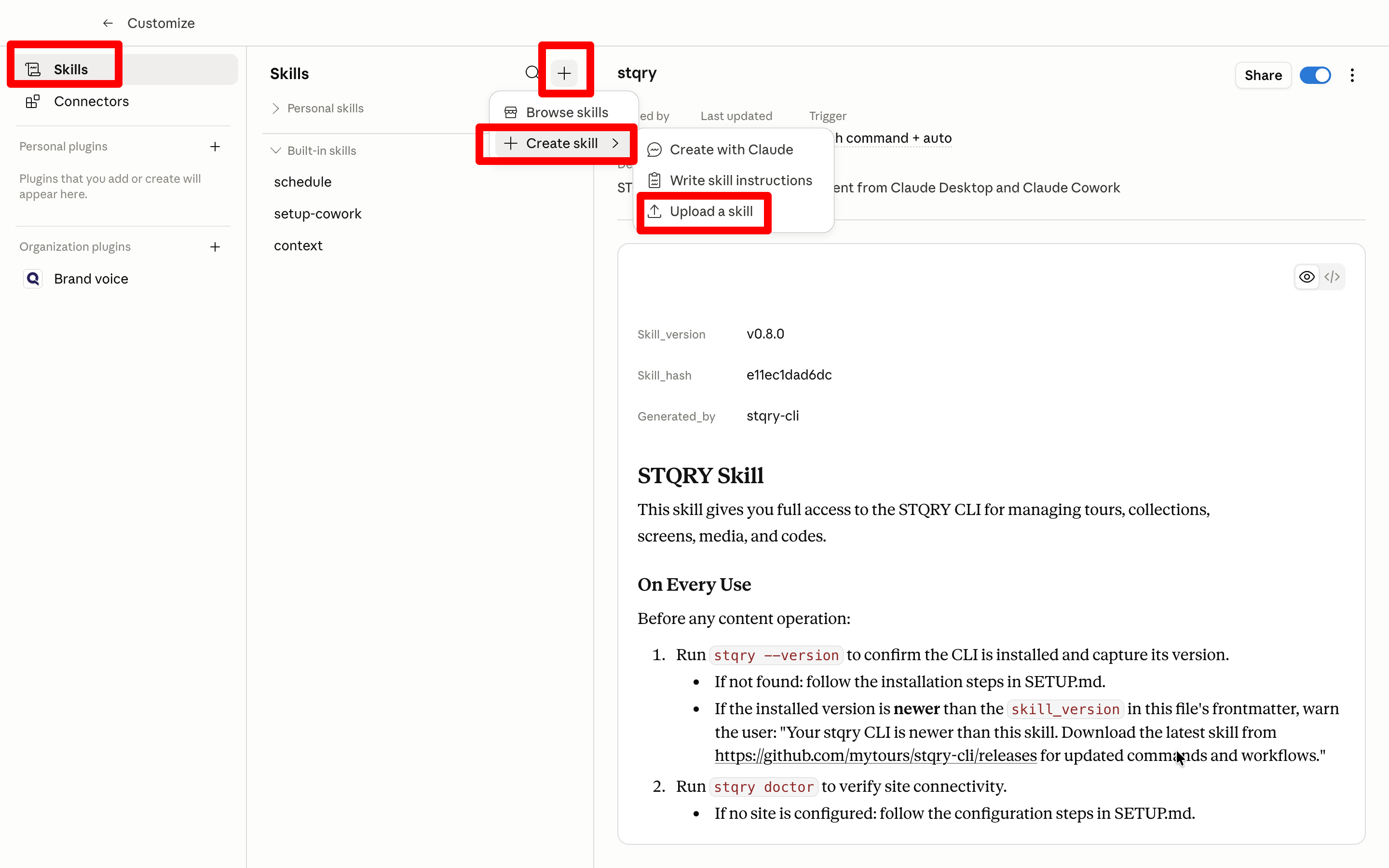The width and height of the screenshot is (1389, 868).
Task: Switch to rendered preview eye view
Action: coord(1307,277)
